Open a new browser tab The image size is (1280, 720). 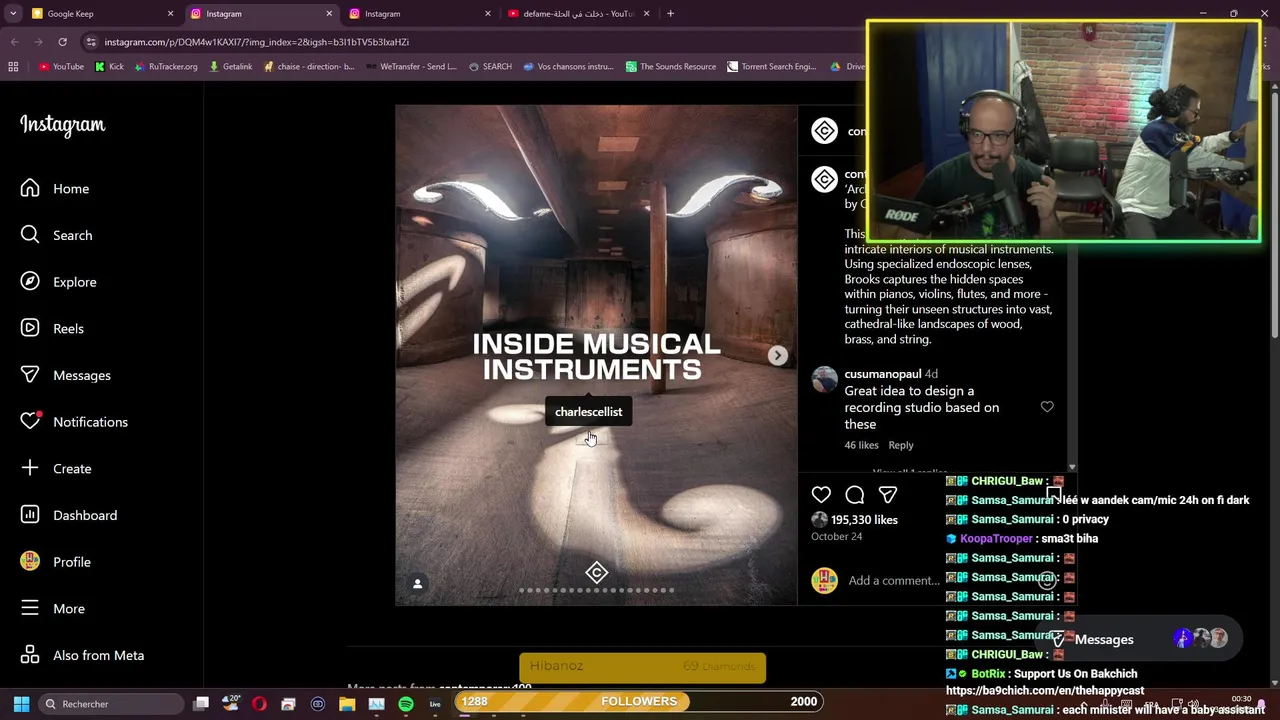coord(670,14)
